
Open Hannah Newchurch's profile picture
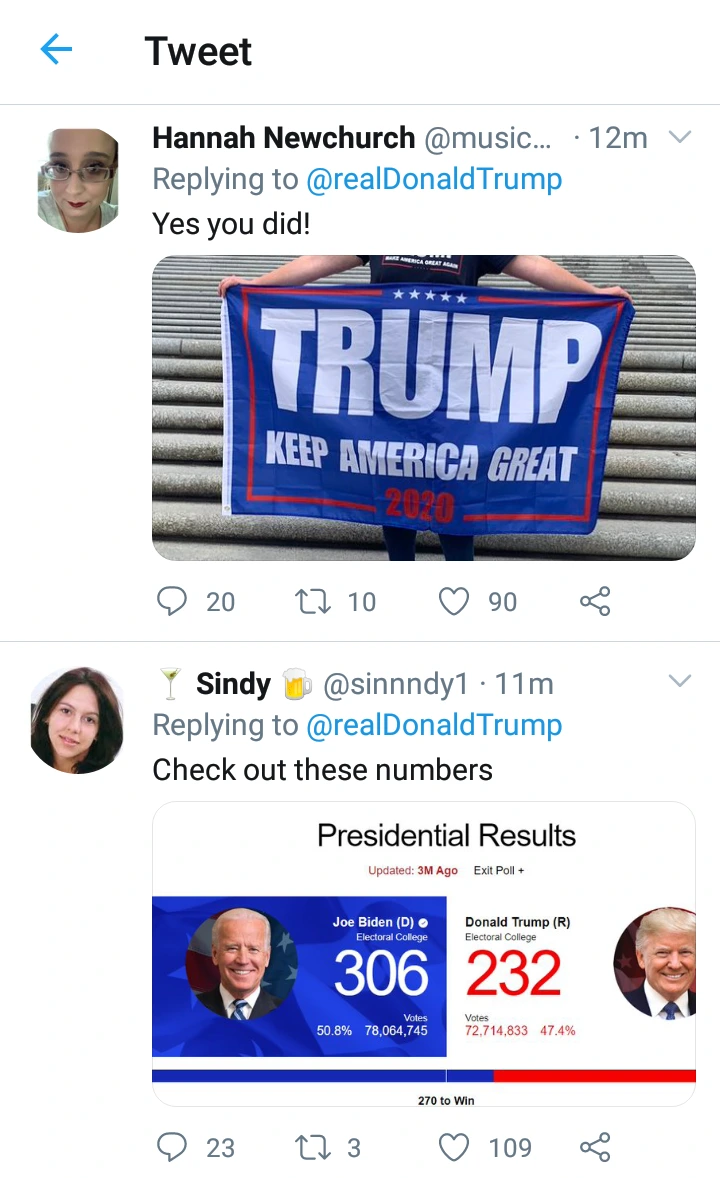(x=78, y=180)
